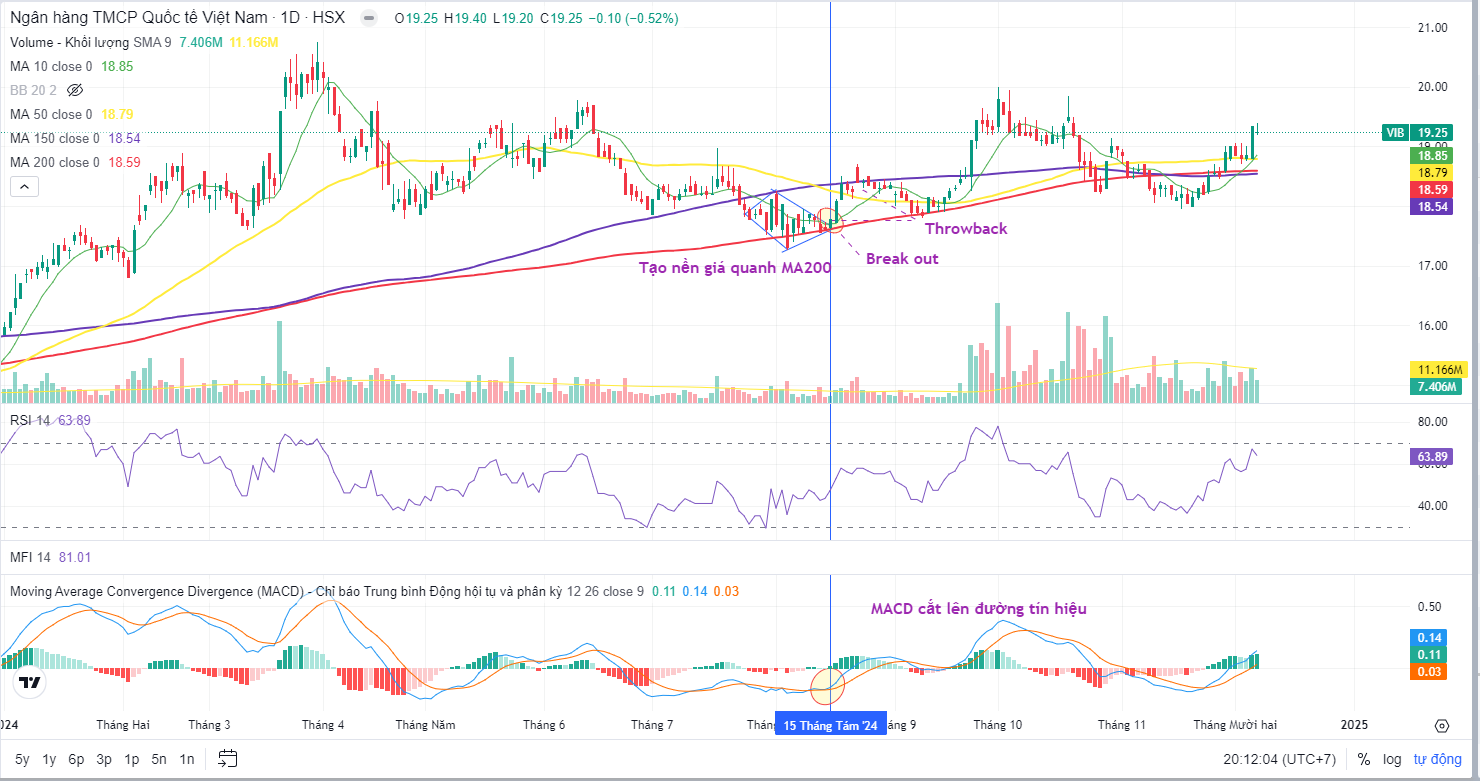Select the "Tạo nền giá quanh MA200" annotation
The image size is (1480, 781).
735,267
